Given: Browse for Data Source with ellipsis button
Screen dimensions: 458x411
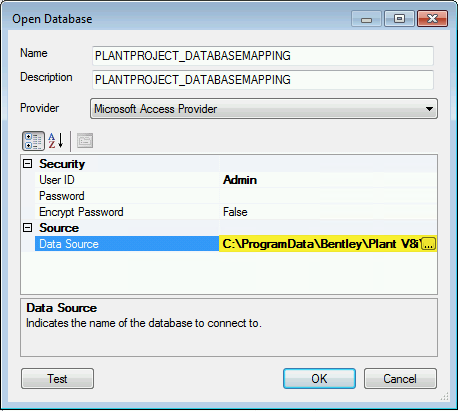Looking at the screenshot, I should point(428,244).
